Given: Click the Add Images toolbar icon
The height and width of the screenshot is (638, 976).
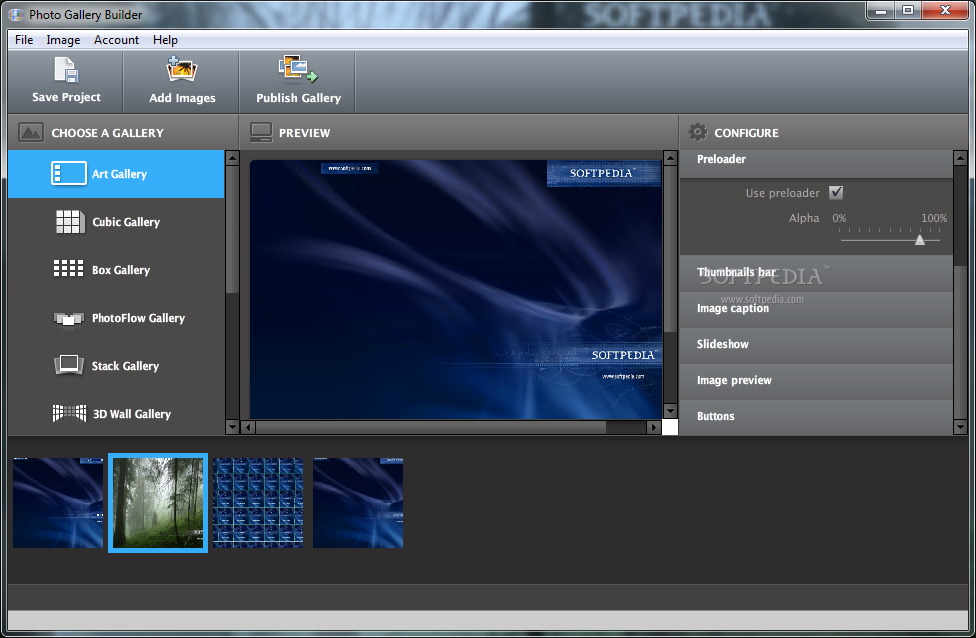Looking at the screenshot, I should [181, 69].
